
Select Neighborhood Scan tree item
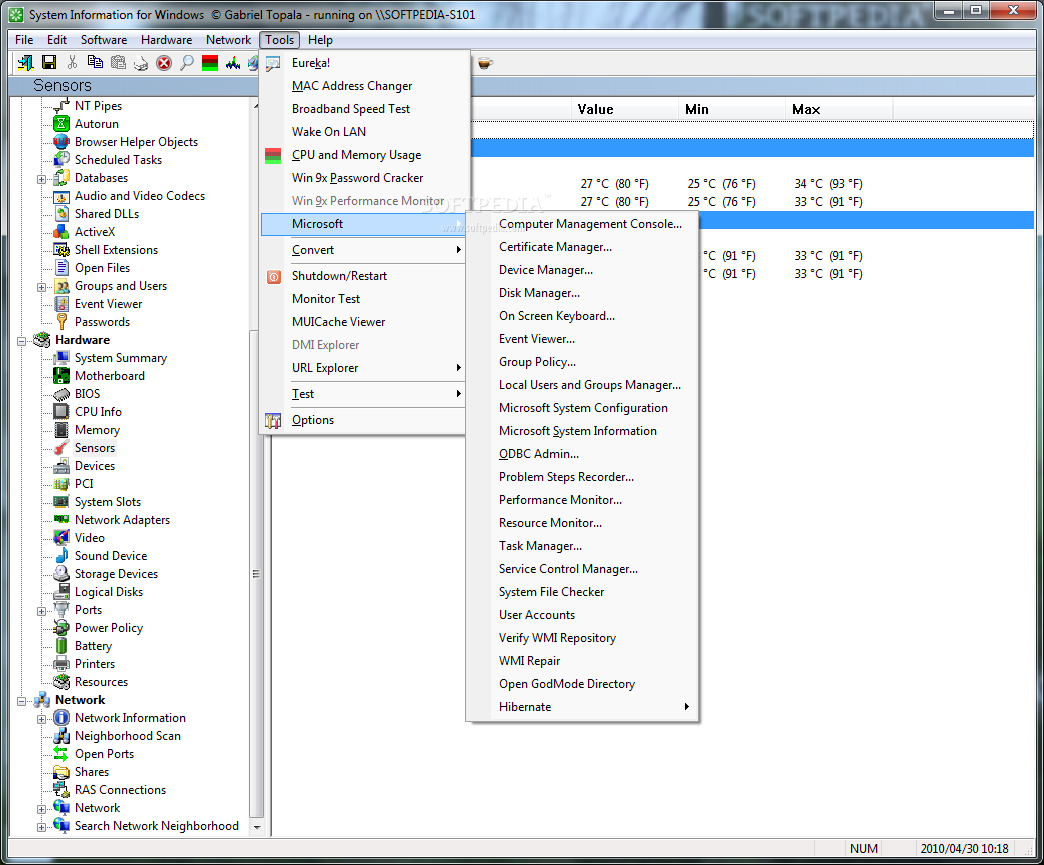click(128, 736)
